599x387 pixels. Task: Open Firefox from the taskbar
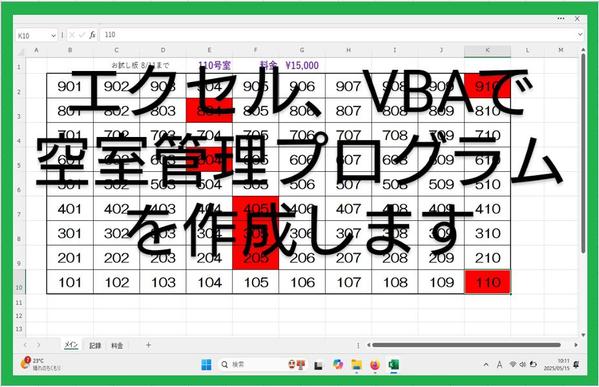tap(375, 365)
